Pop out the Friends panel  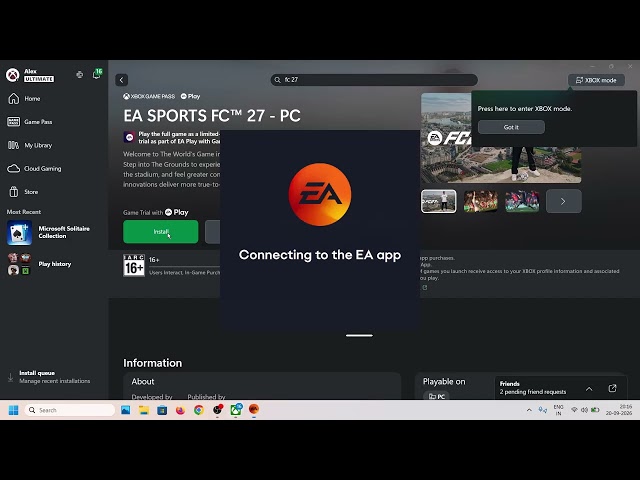612,388
